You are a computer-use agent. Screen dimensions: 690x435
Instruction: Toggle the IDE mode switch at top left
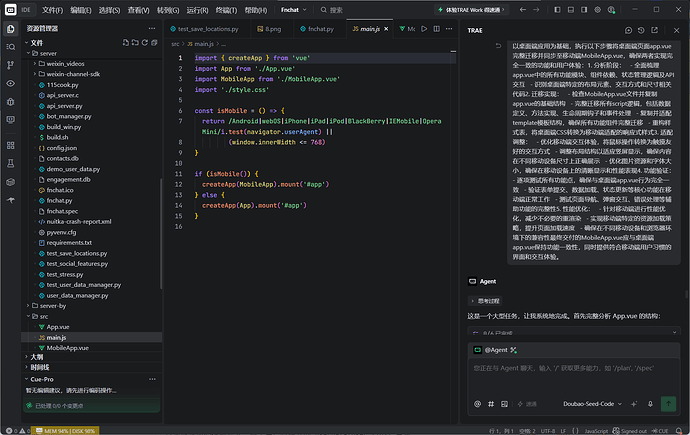18,10
